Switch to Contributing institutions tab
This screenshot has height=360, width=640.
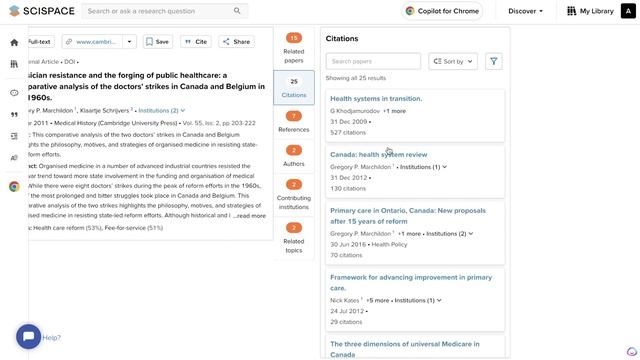tap(294, 195)
